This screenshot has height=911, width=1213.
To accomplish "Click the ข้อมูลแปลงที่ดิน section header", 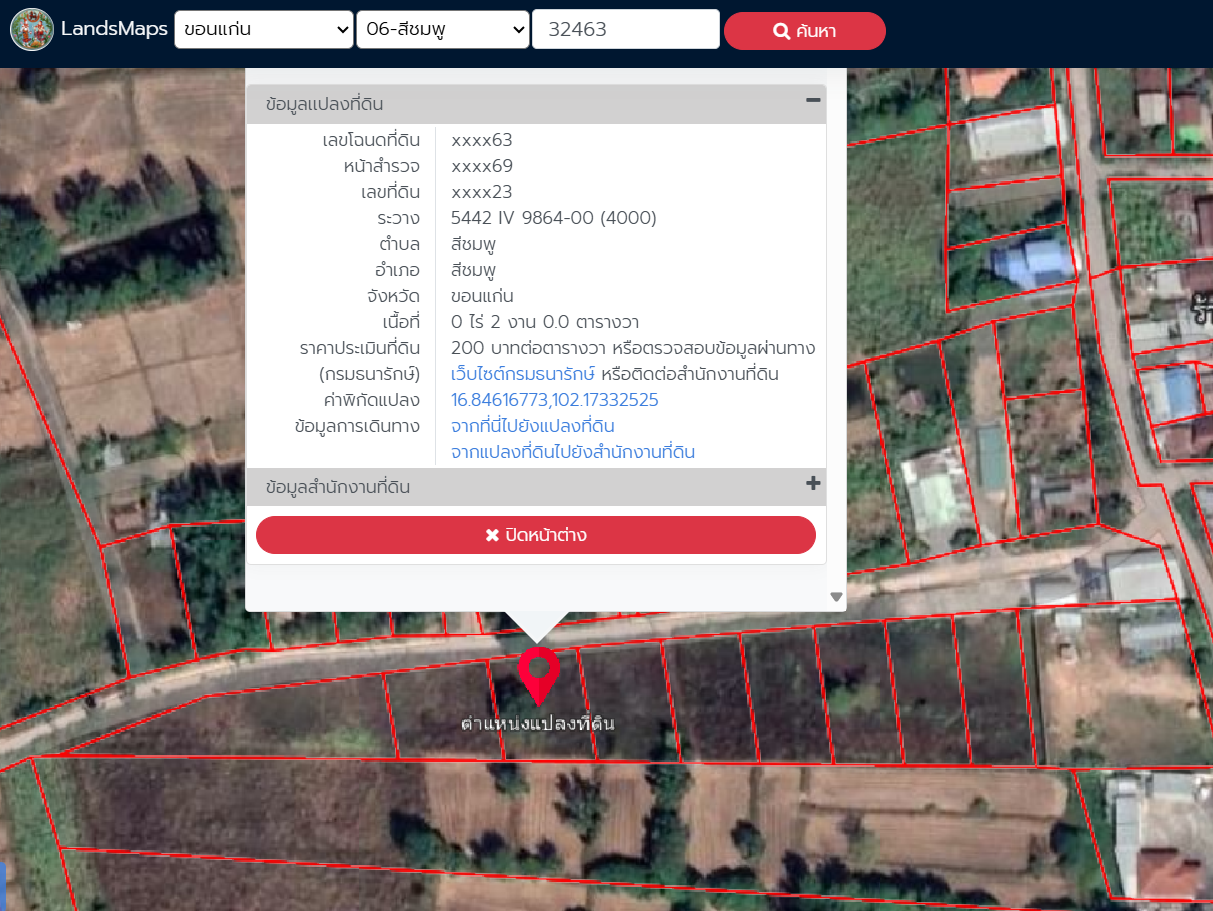I will [325, 104].
